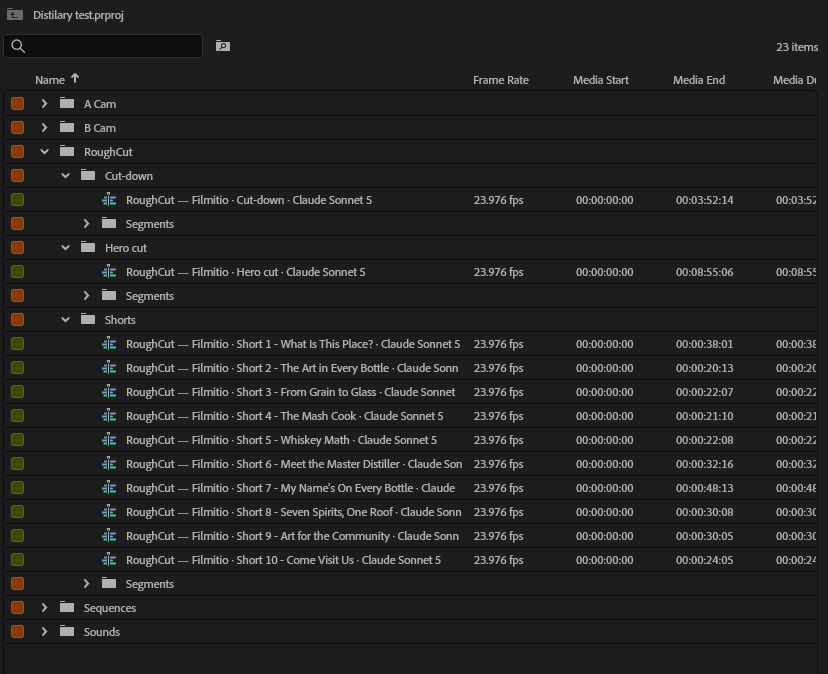Click inside the project search field
Screen dimensions: 828x674
point(103,46)
